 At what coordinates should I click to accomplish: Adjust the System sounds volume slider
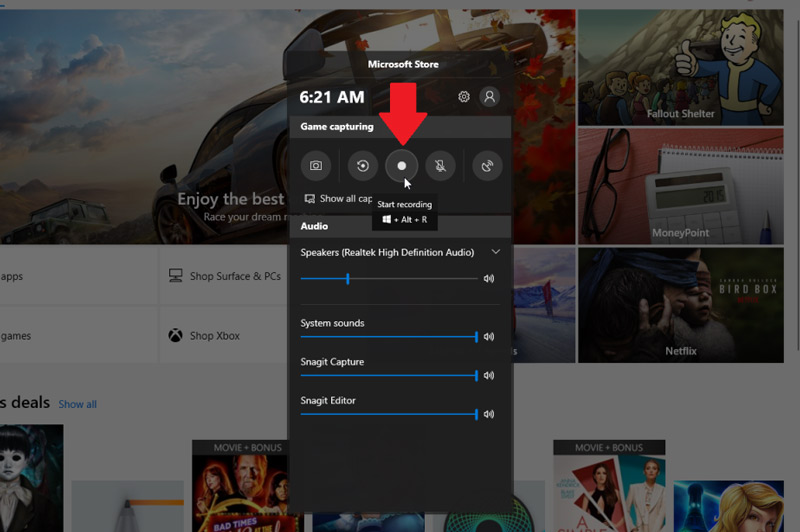pyautogui.click(x=389, y=337)
